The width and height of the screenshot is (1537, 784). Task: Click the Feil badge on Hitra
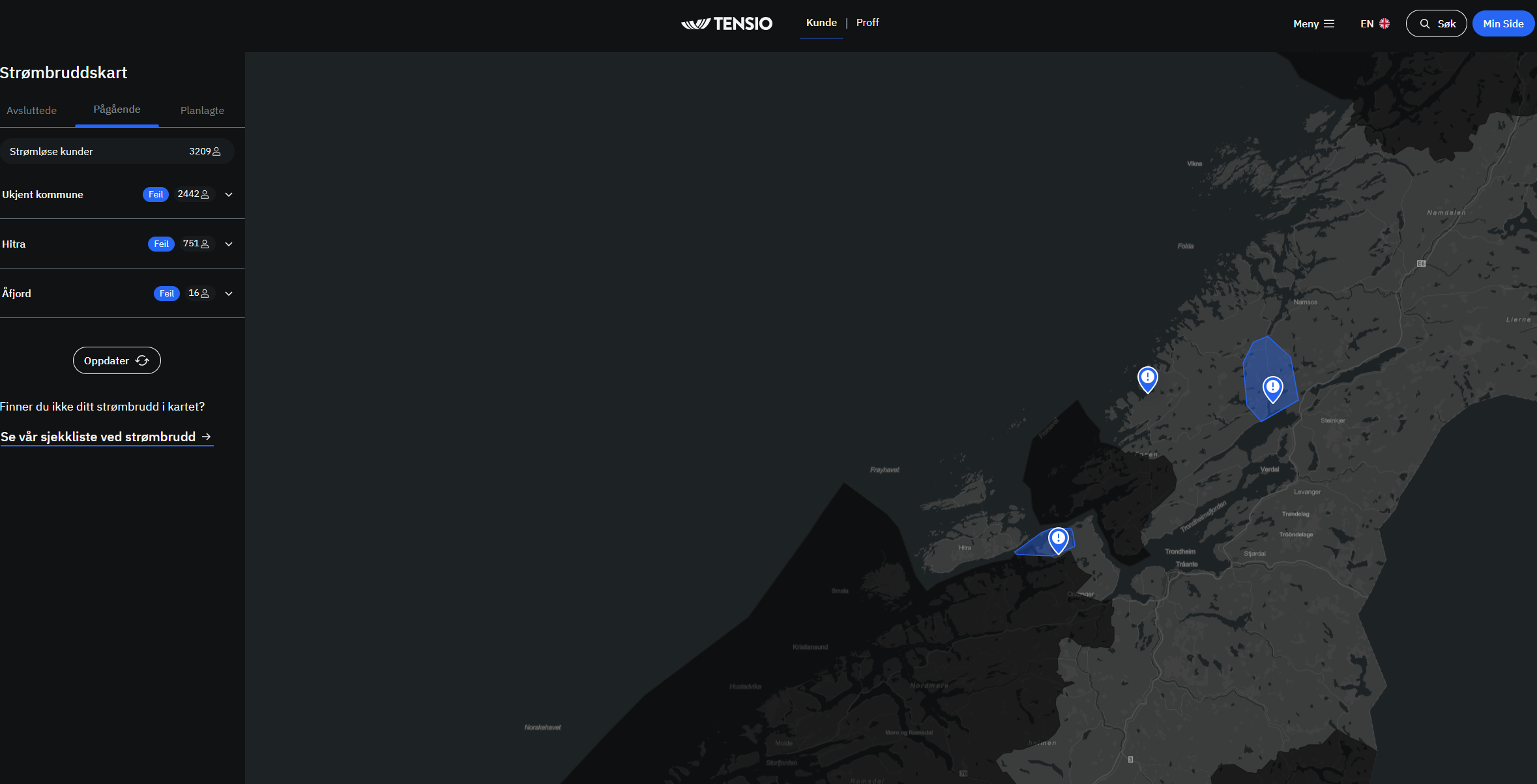pyautogui.click(x=161, y=244)
